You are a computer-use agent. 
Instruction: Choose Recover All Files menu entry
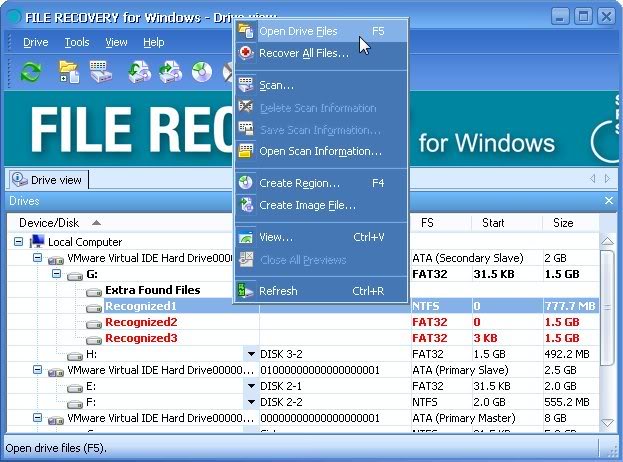click(x=322, y=53)
